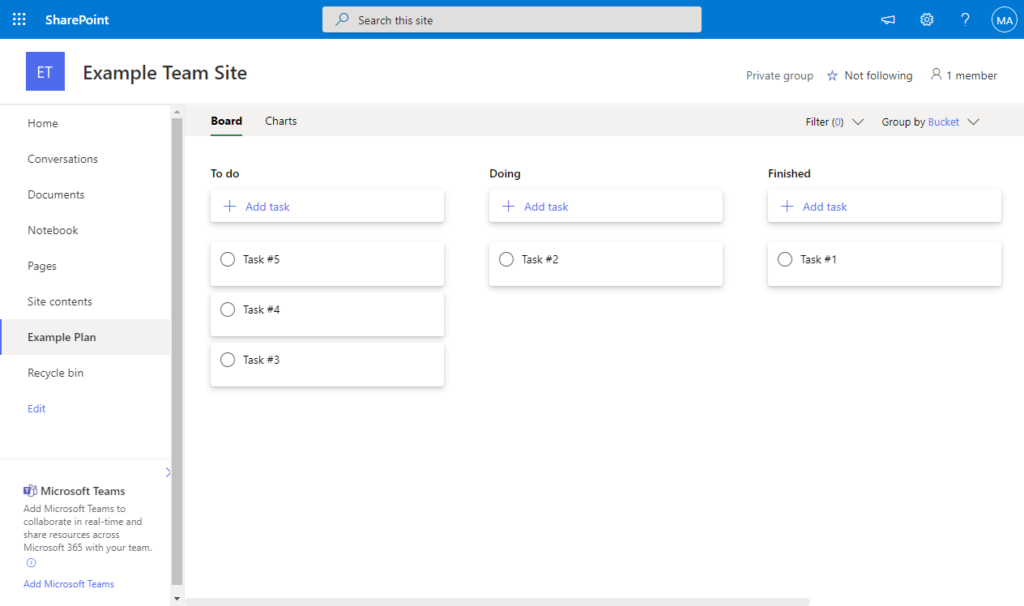This screenshot has height=606, width=1024.
Task: Click the Microsoft Teams heading text
Action: 83,491
